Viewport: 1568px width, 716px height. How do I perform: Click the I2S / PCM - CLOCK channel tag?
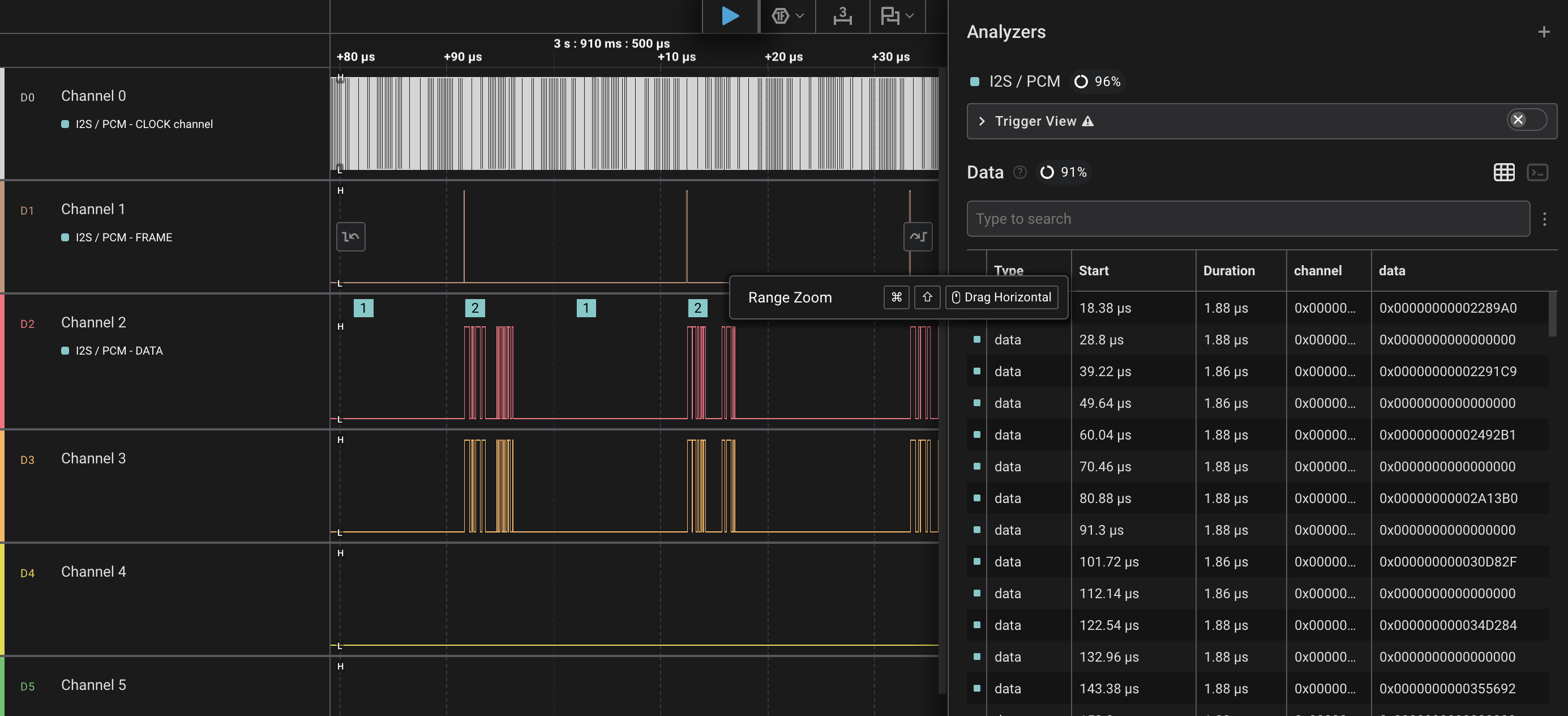point(144,123)
